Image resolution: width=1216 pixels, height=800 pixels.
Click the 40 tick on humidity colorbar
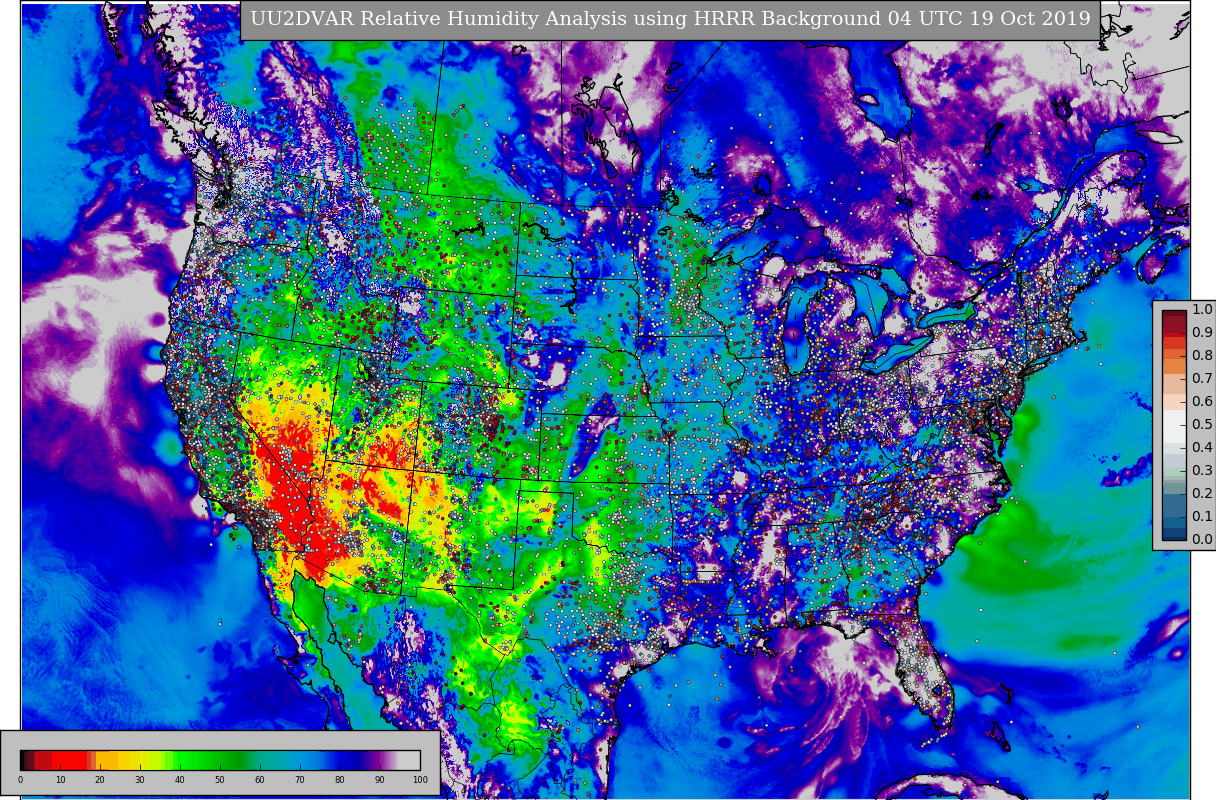pos(180,780)
